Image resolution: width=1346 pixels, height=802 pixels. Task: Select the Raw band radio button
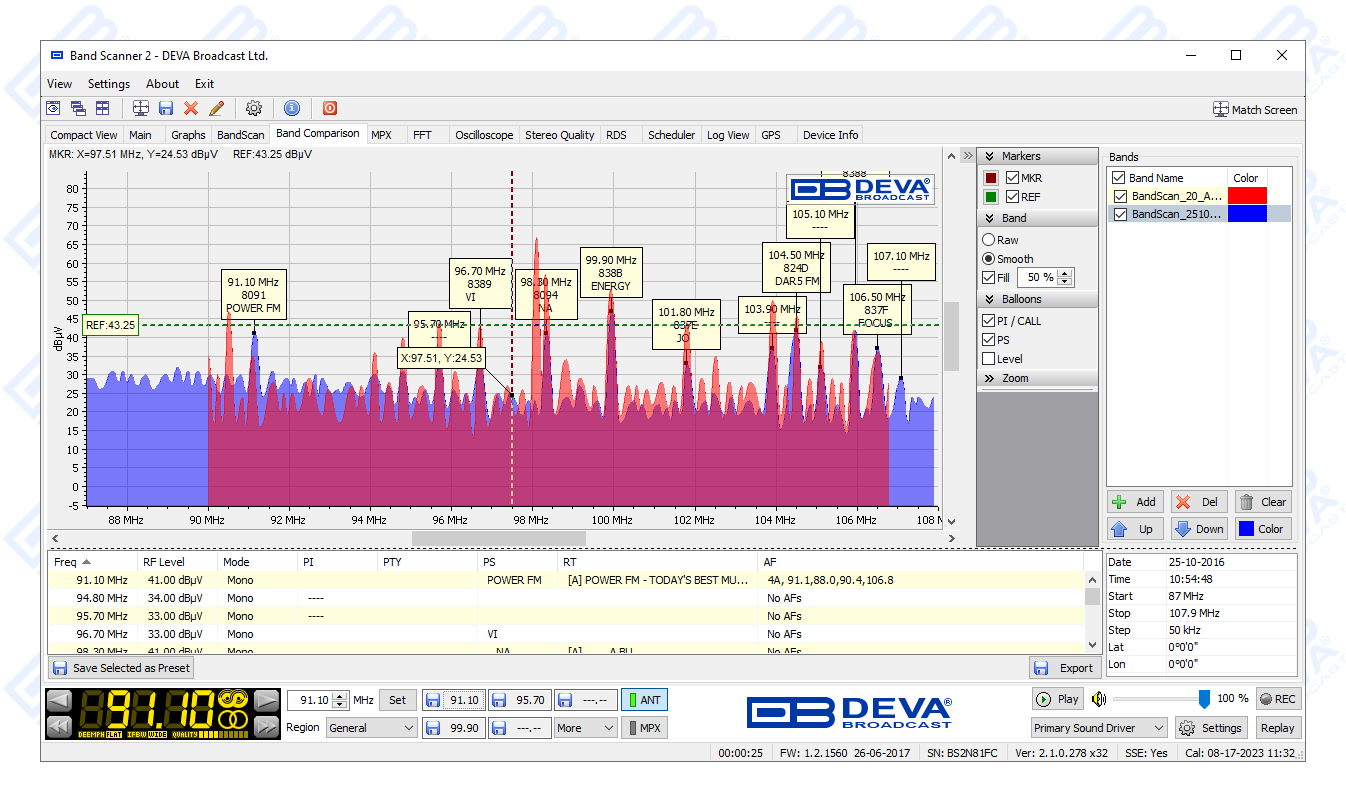989,240
